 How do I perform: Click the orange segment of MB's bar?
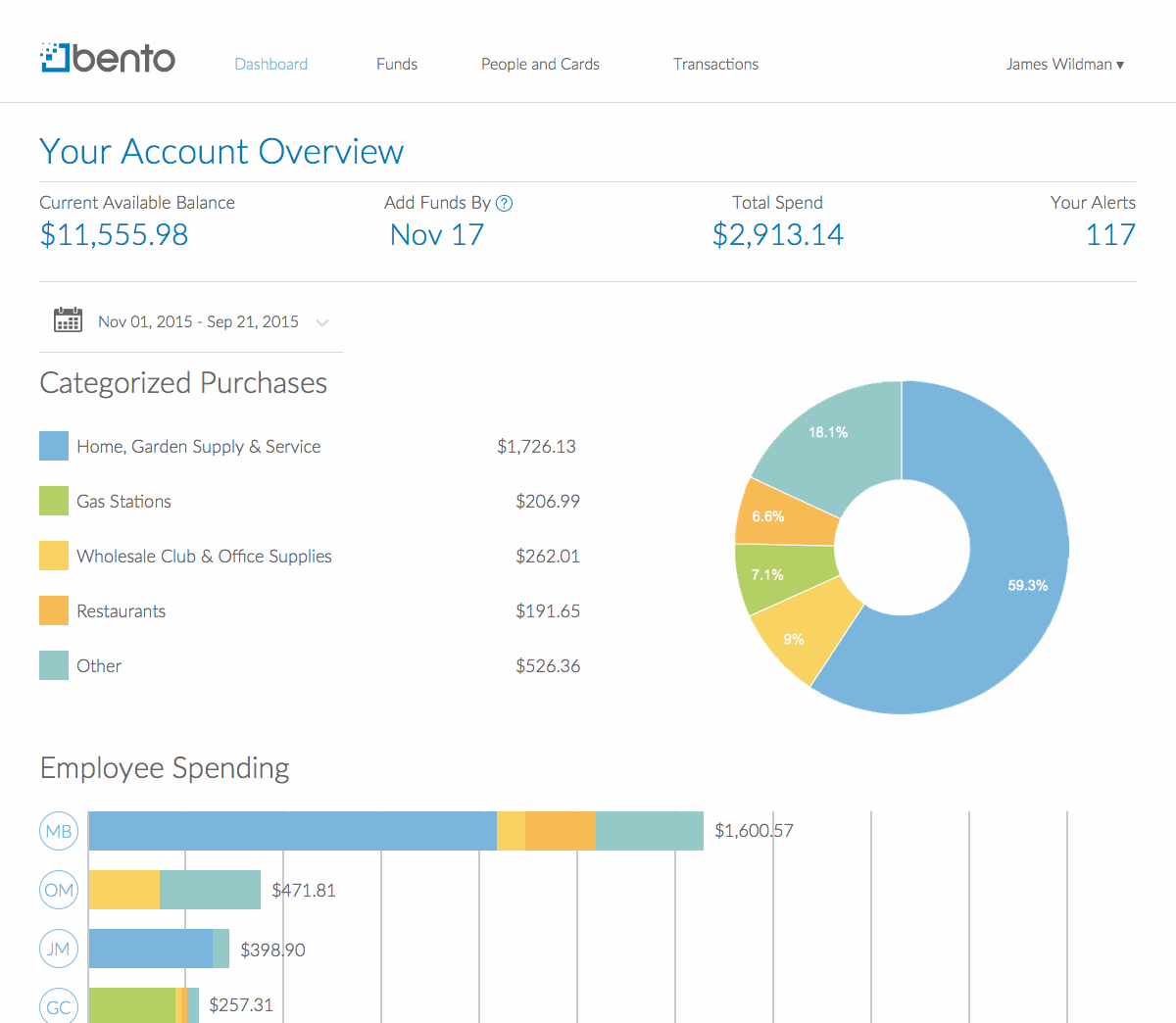[x=561, y=831]
